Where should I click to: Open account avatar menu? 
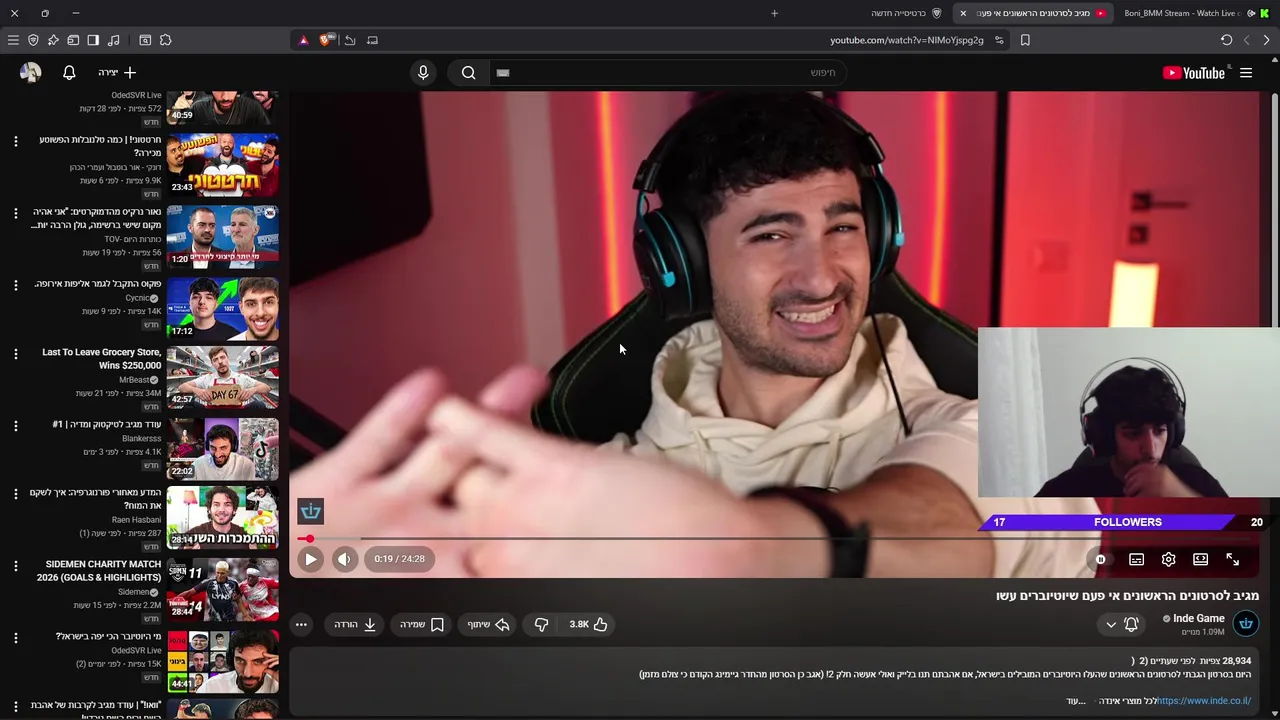coord(30,72)
